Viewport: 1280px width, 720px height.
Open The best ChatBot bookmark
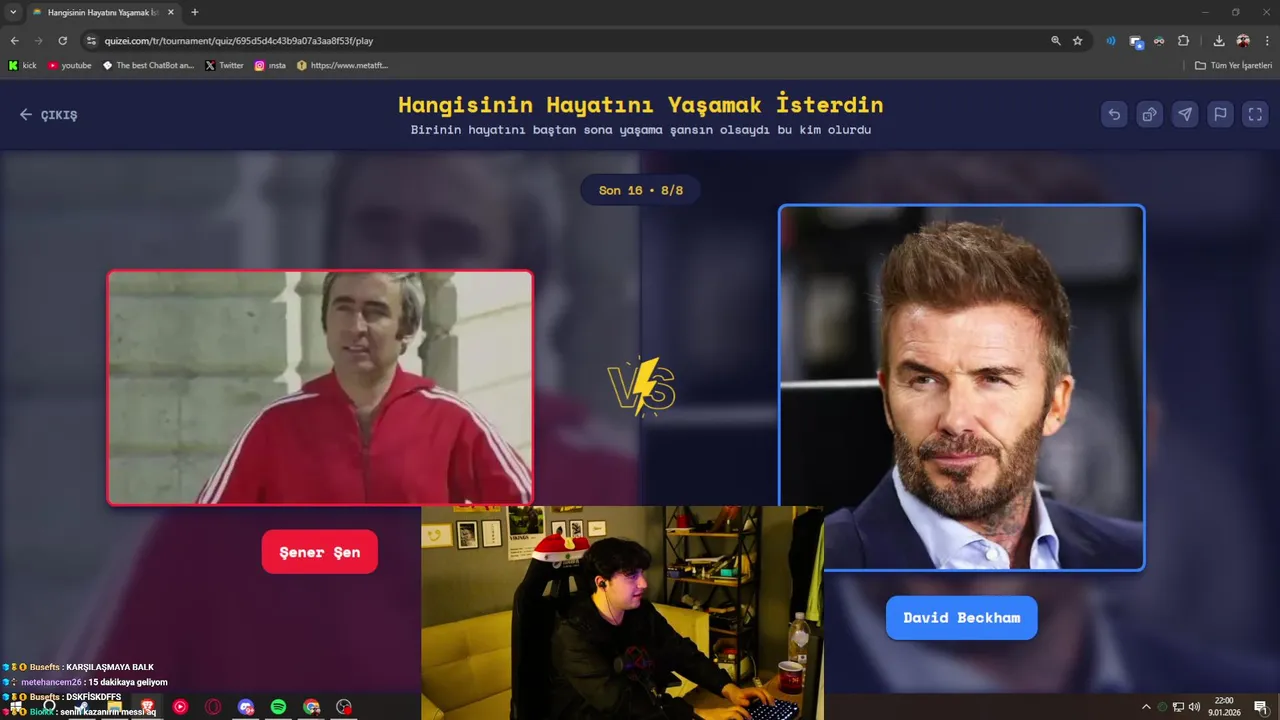(148, 65)
